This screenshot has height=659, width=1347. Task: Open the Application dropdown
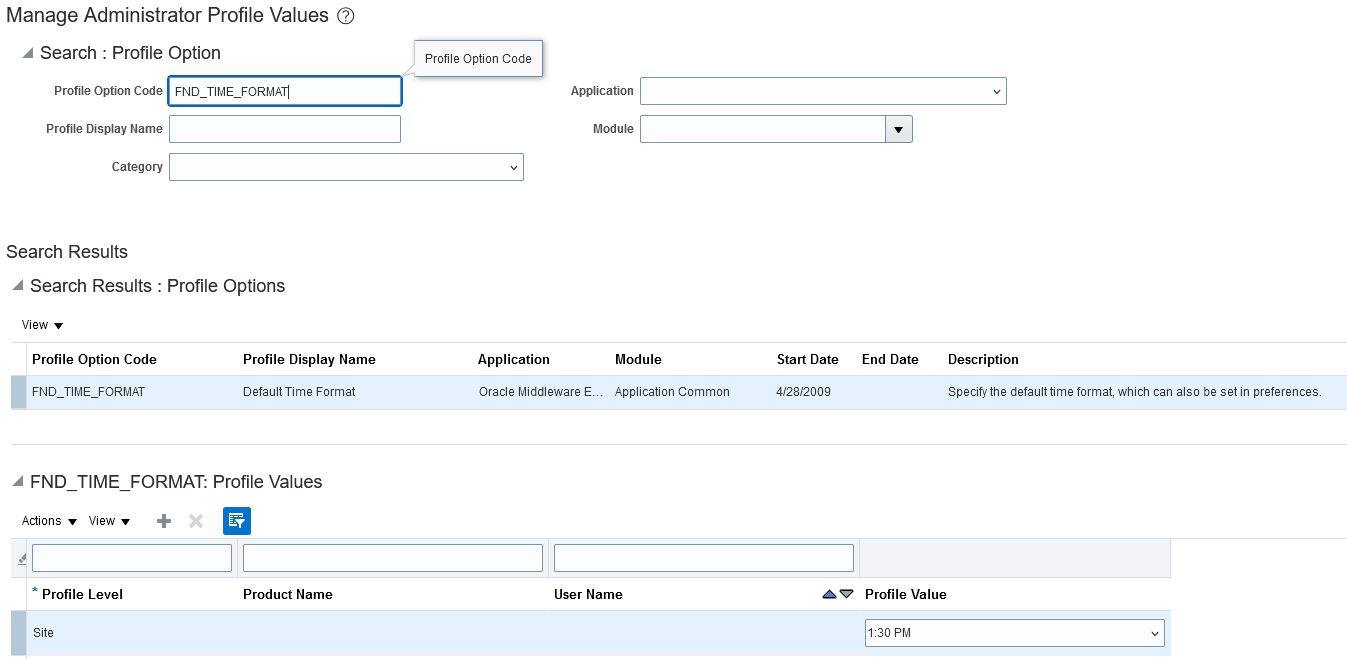point(823,91)
